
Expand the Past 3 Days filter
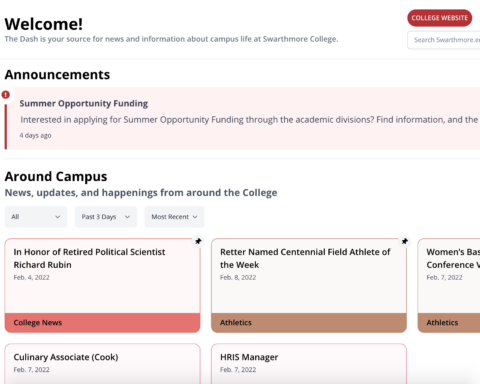pos(106,217)
